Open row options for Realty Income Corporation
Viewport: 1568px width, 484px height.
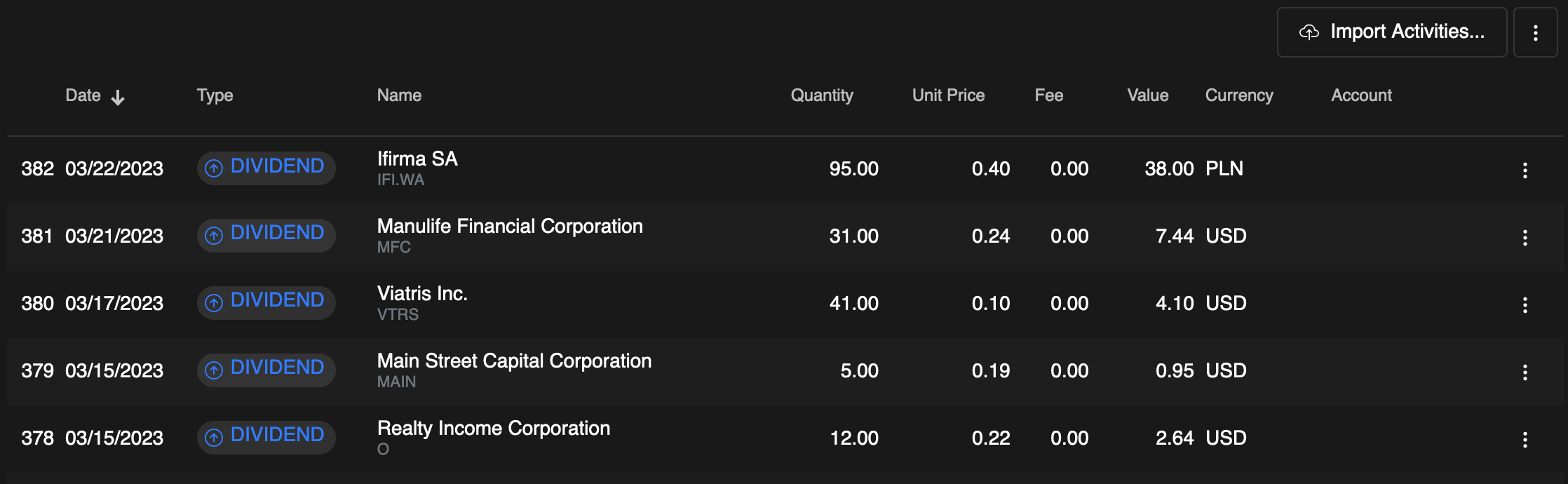click(1525, 440)
